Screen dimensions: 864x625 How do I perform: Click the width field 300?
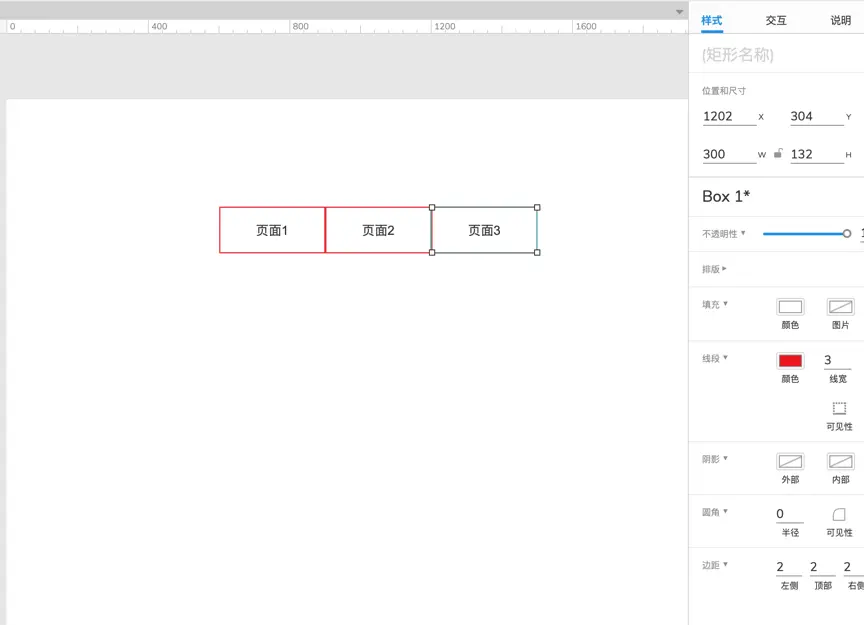(729, 154)
